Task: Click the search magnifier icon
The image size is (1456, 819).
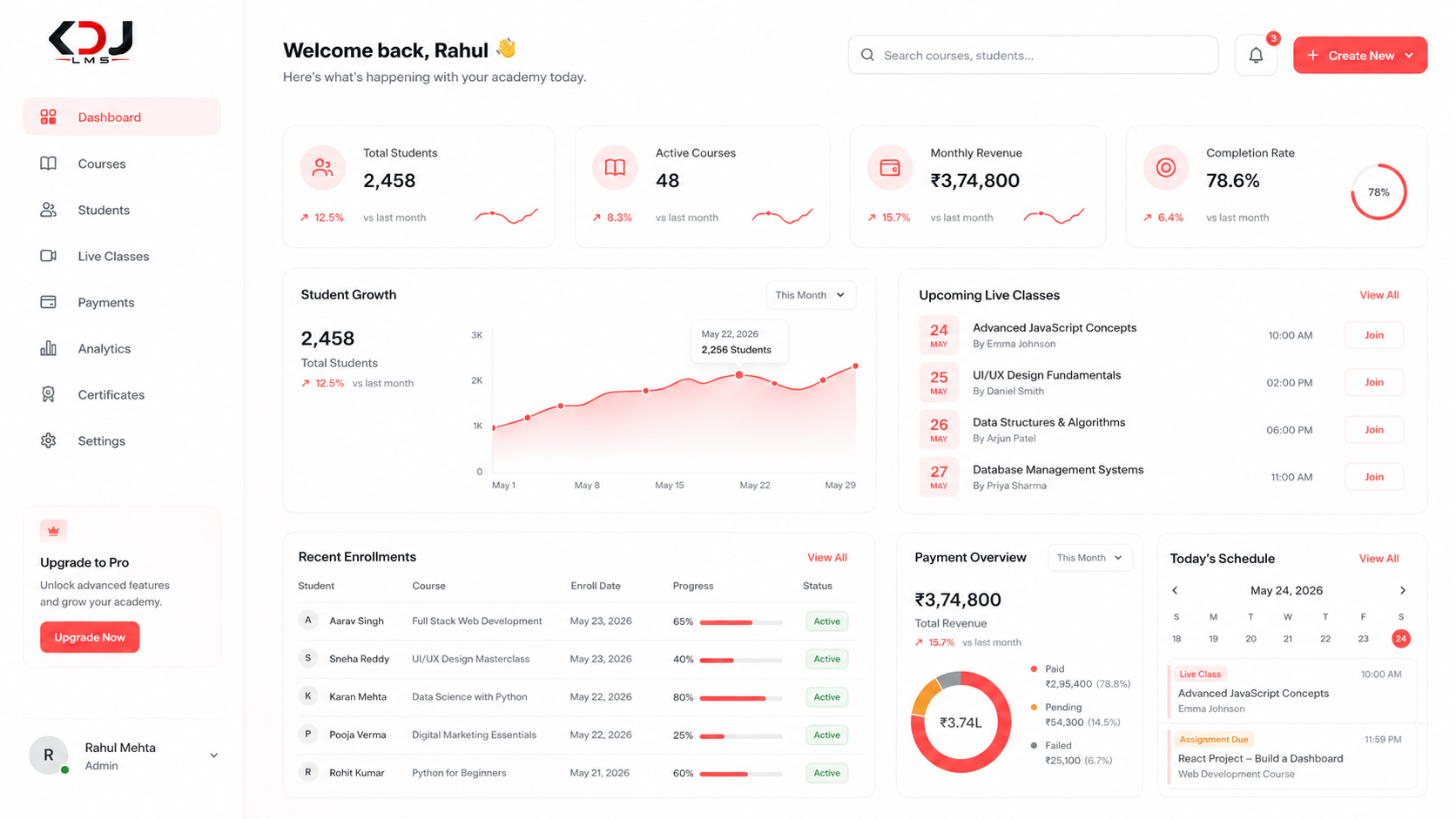Action: (867, 55)
